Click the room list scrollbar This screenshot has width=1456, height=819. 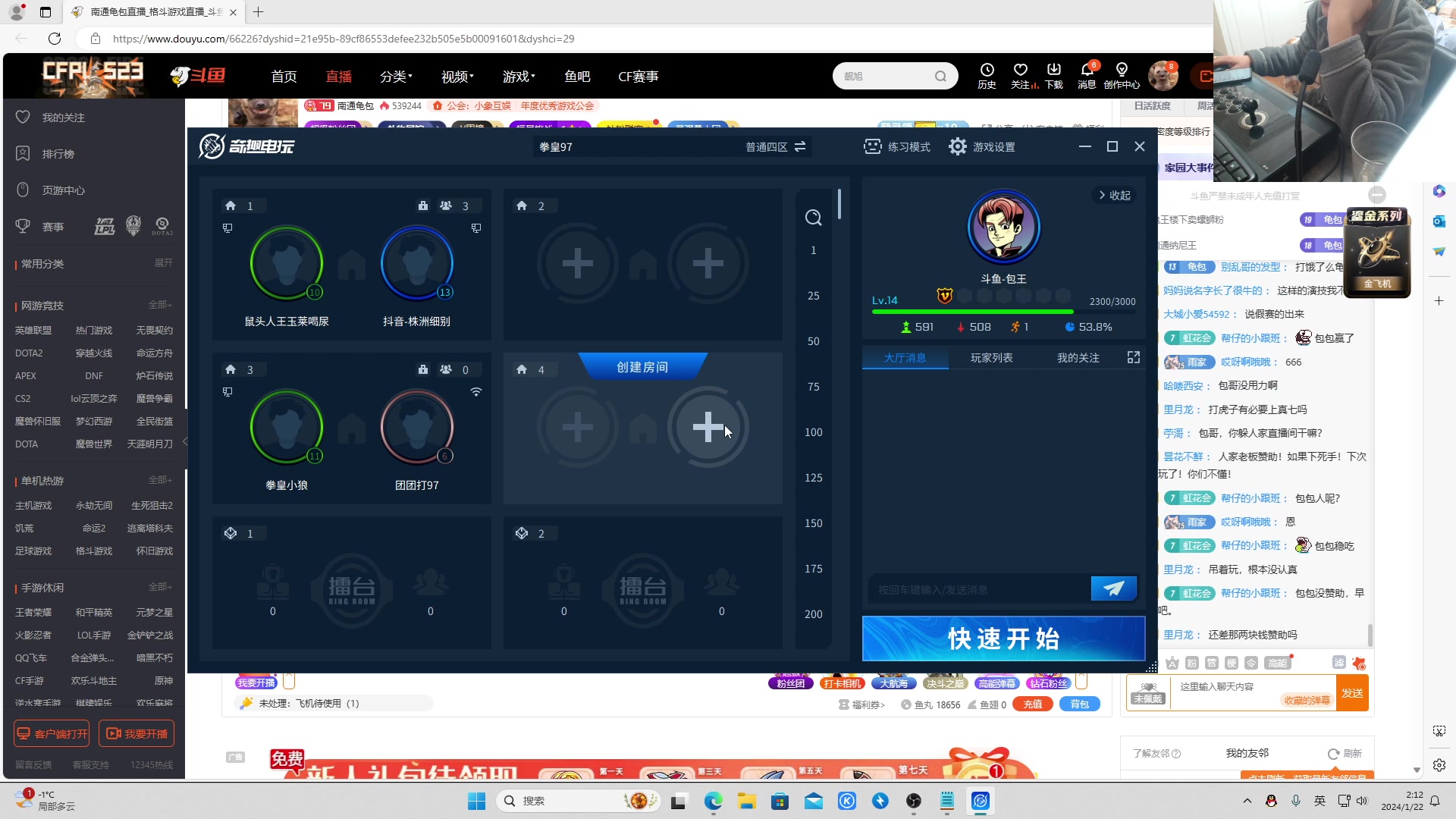(x=839, y=204)
